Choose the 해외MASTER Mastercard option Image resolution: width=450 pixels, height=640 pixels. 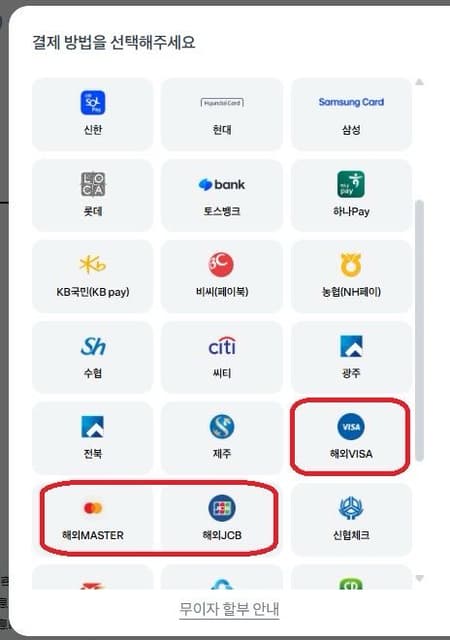click(x=93, y=519)
